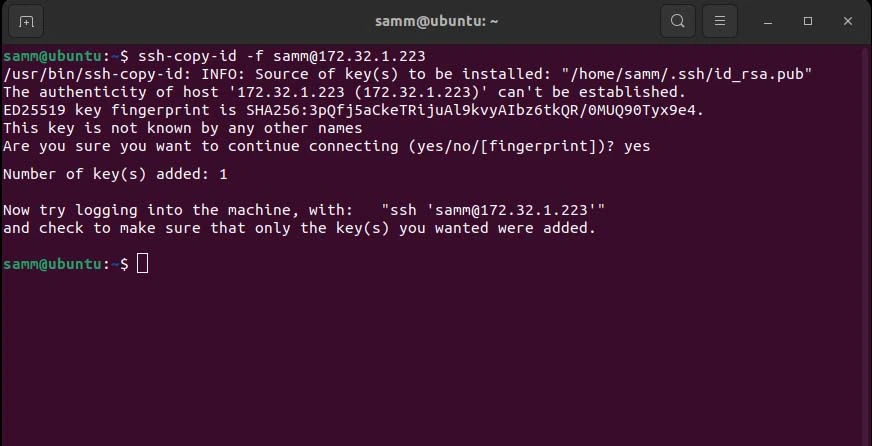The image size is (872, 446).
Task: Click the 'This key is not known' line
Action: (x=182, y=128)
